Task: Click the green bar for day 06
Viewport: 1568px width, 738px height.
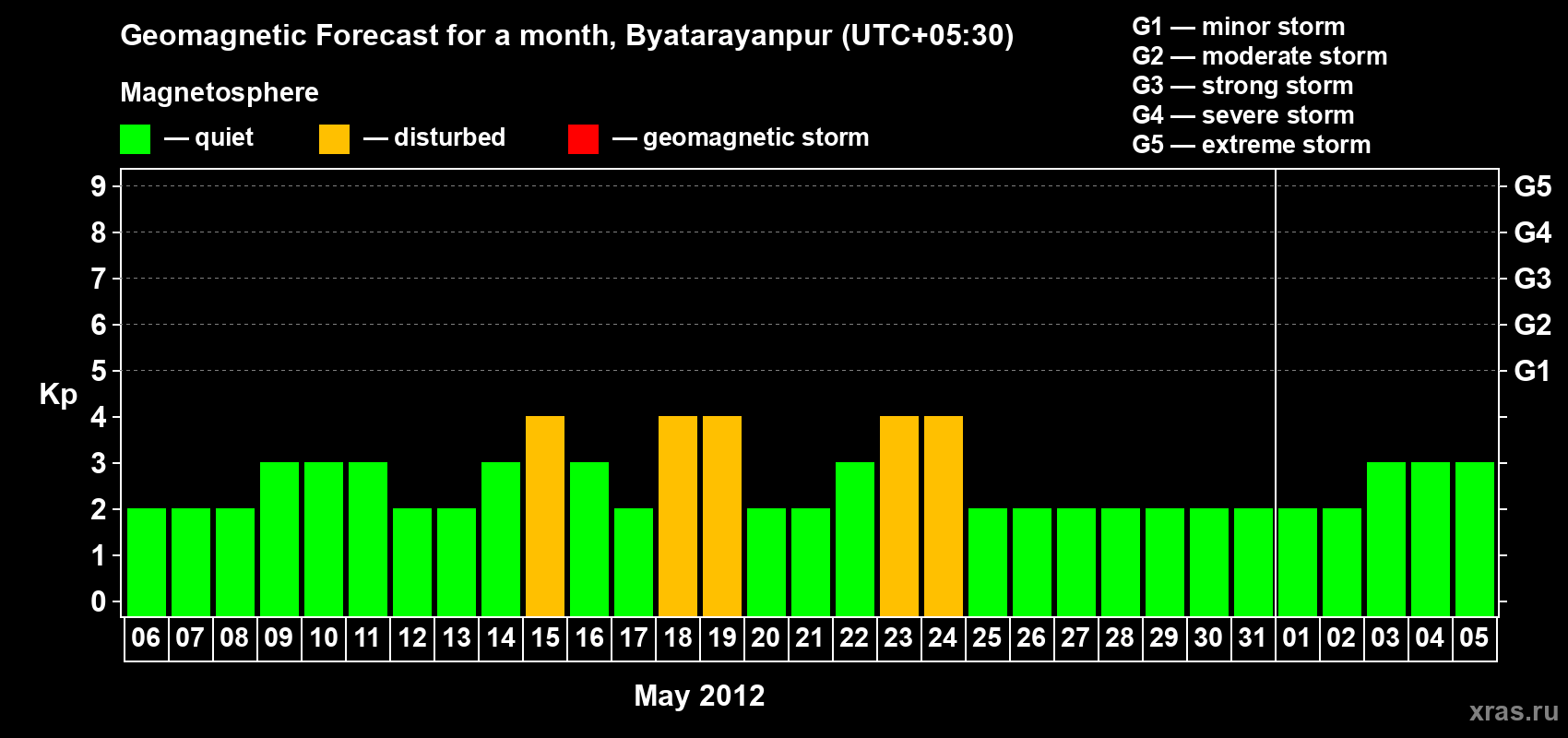Action: tap(147, 562)
